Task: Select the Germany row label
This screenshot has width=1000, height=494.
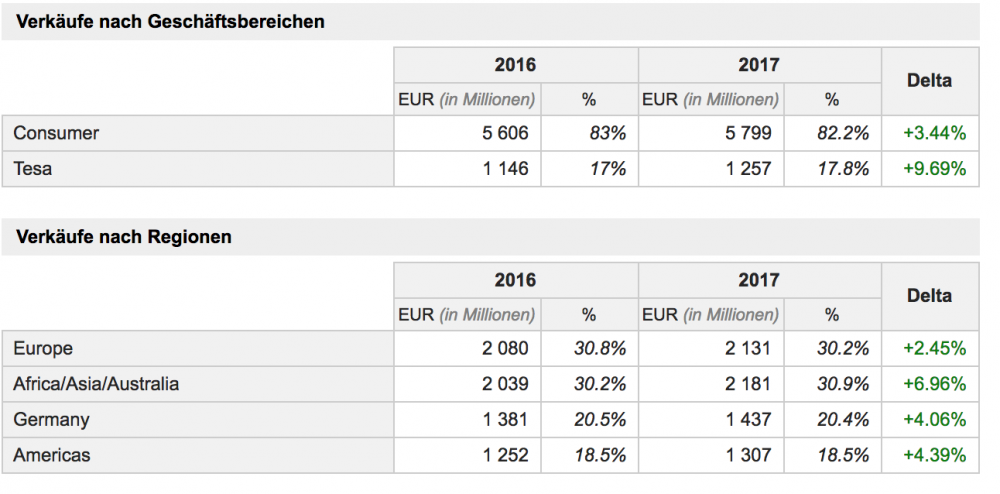Action: [51, 420]
